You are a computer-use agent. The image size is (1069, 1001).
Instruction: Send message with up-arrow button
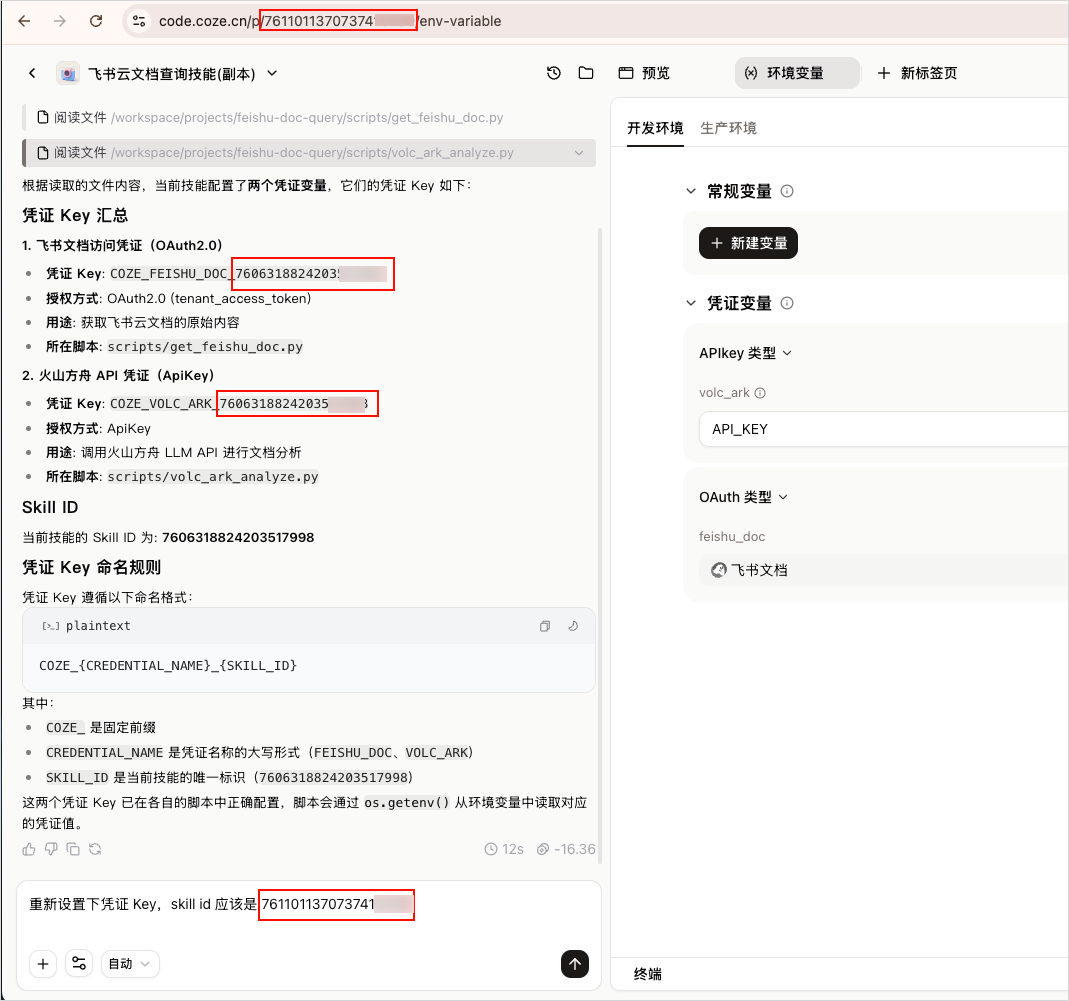point(575,963)
